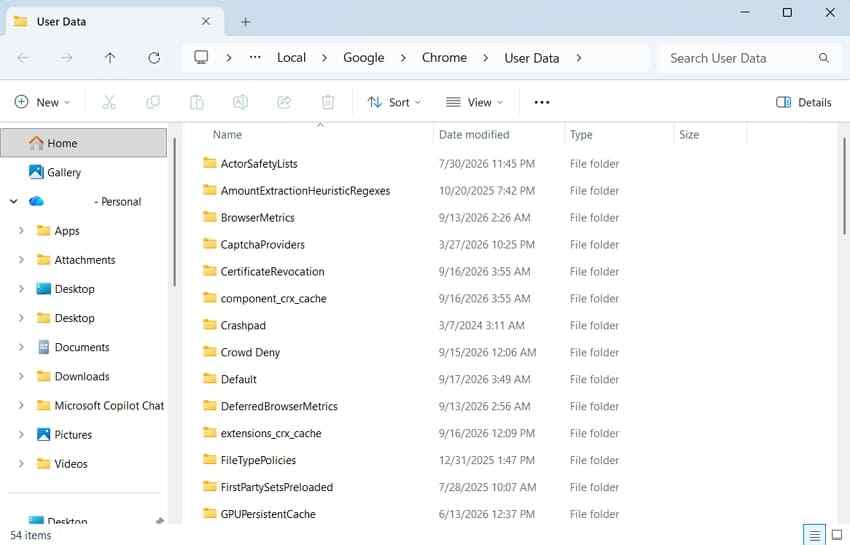This screenshot has width=850, height=545.
Task: Sort by the Name column header
Action: point(227,134)
